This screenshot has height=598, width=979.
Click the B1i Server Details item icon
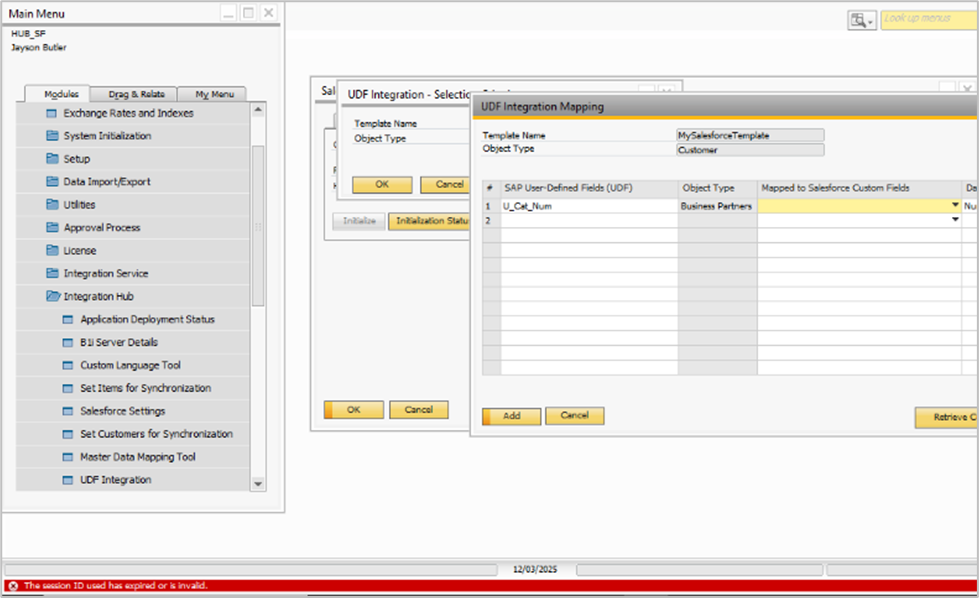click(x=68, y=343)
